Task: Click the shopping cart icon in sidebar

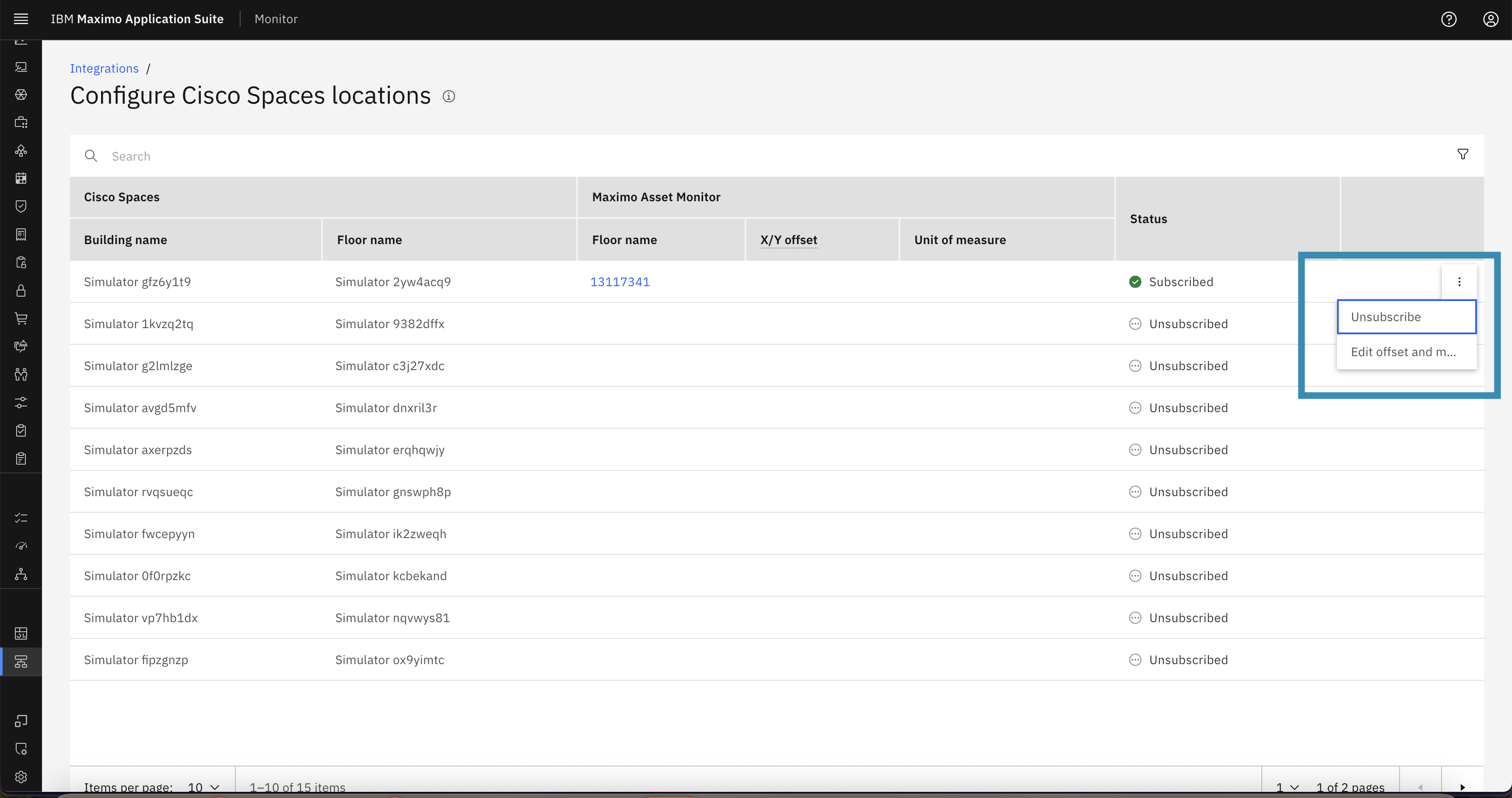Action: pyautogui.click(x=21, y=318)
